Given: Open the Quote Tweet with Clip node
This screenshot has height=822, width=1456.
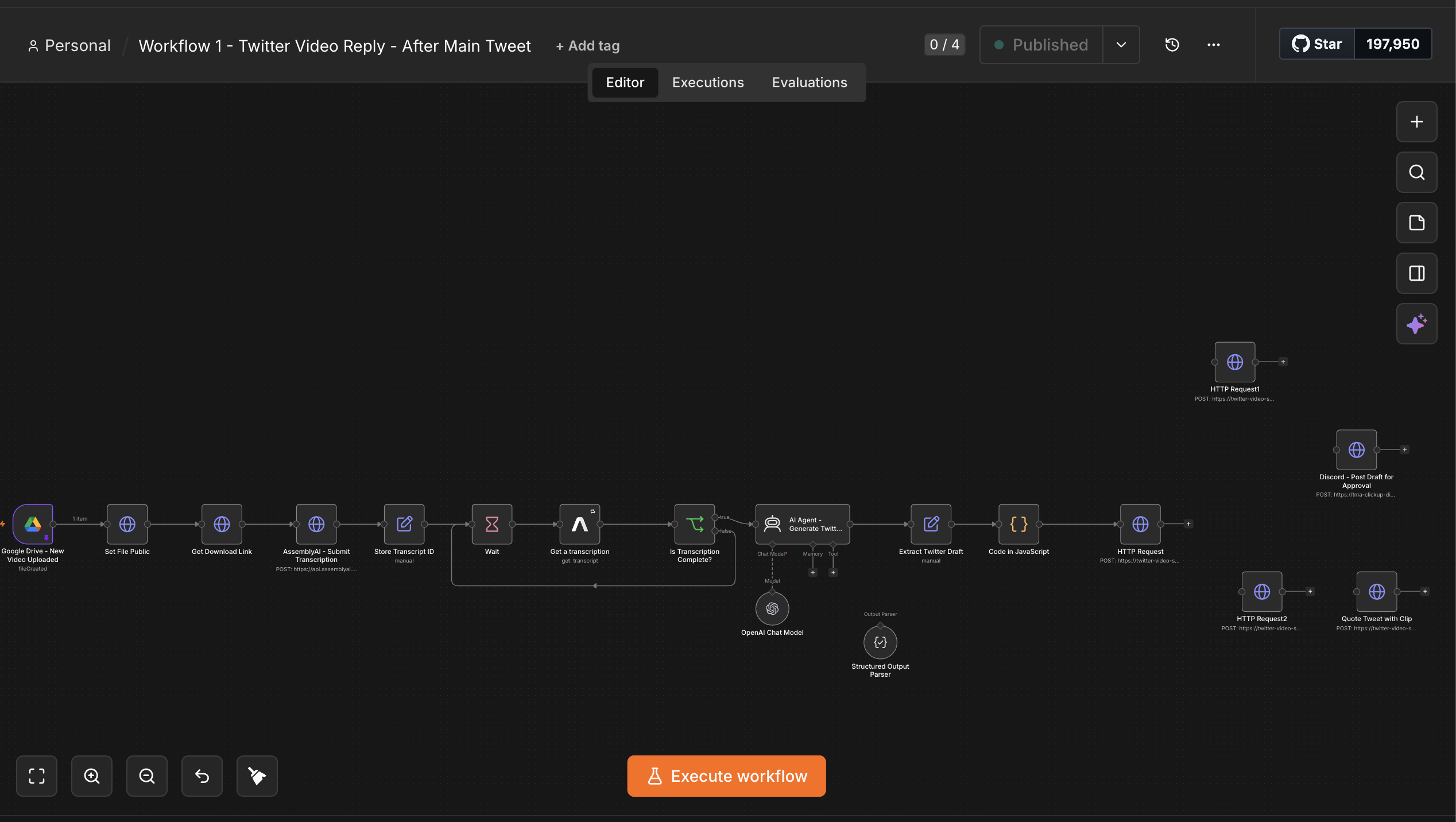Looking at the screenshot, I should (x=1377, y=591).
